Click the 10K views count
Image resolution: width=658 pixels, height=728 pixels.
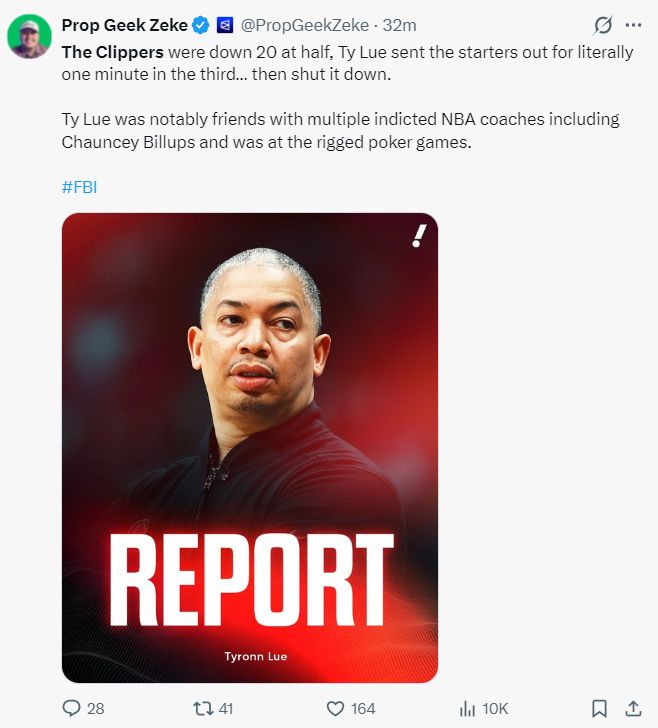[x=495, y=708]
